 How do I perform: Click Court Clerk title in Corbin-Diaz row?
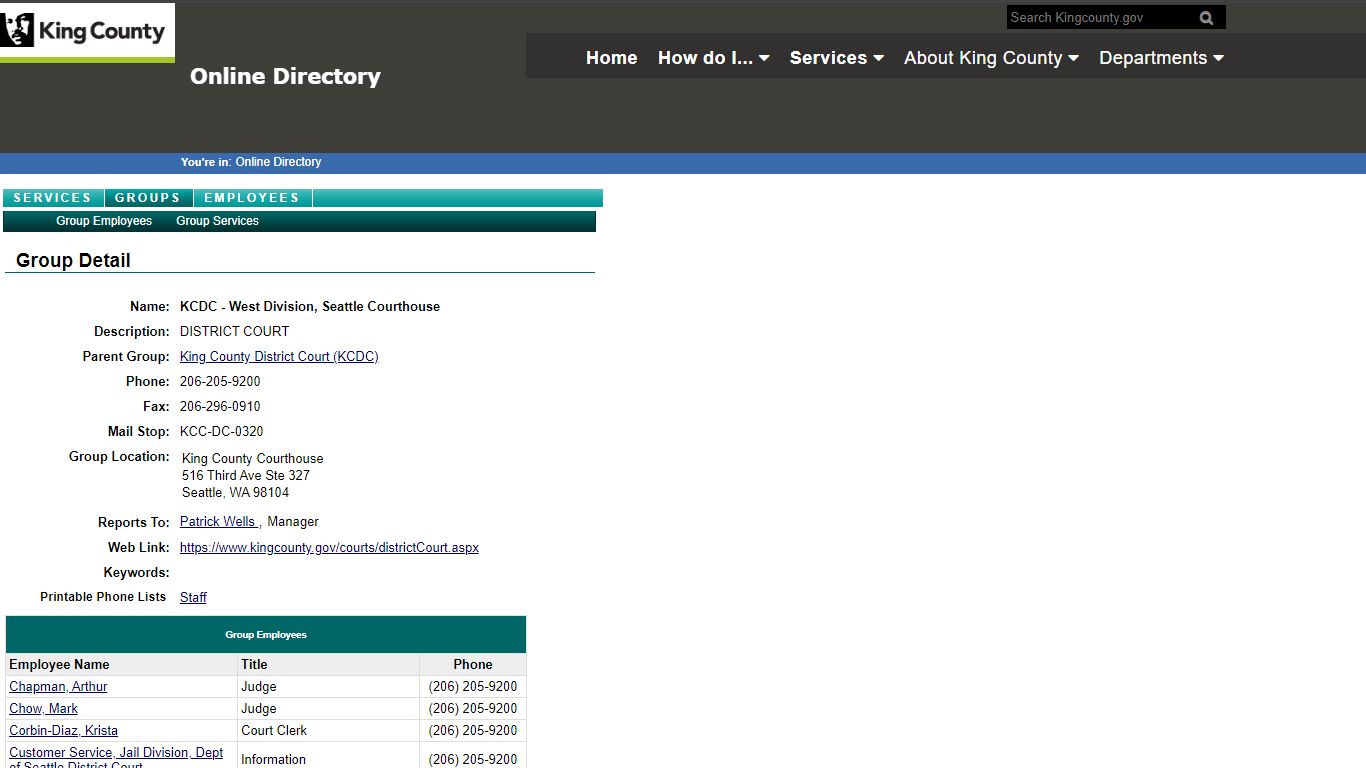[274, 731]
